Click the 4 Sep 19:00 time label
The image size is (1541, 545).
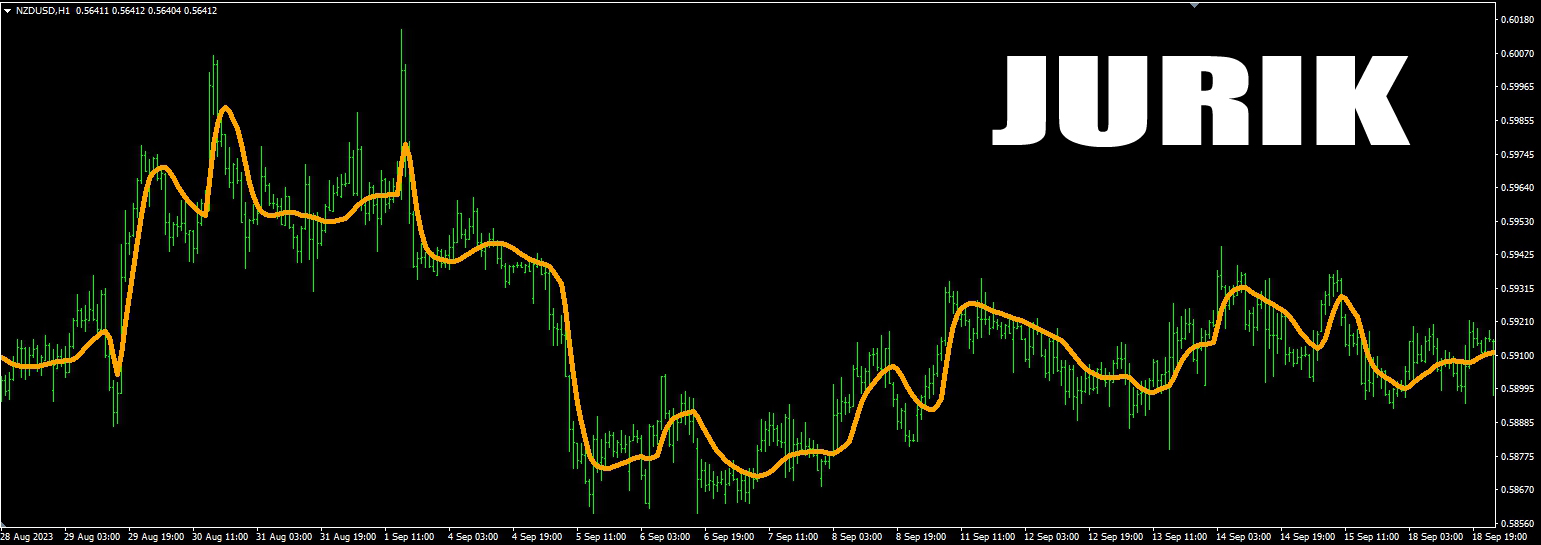(539, 537)
